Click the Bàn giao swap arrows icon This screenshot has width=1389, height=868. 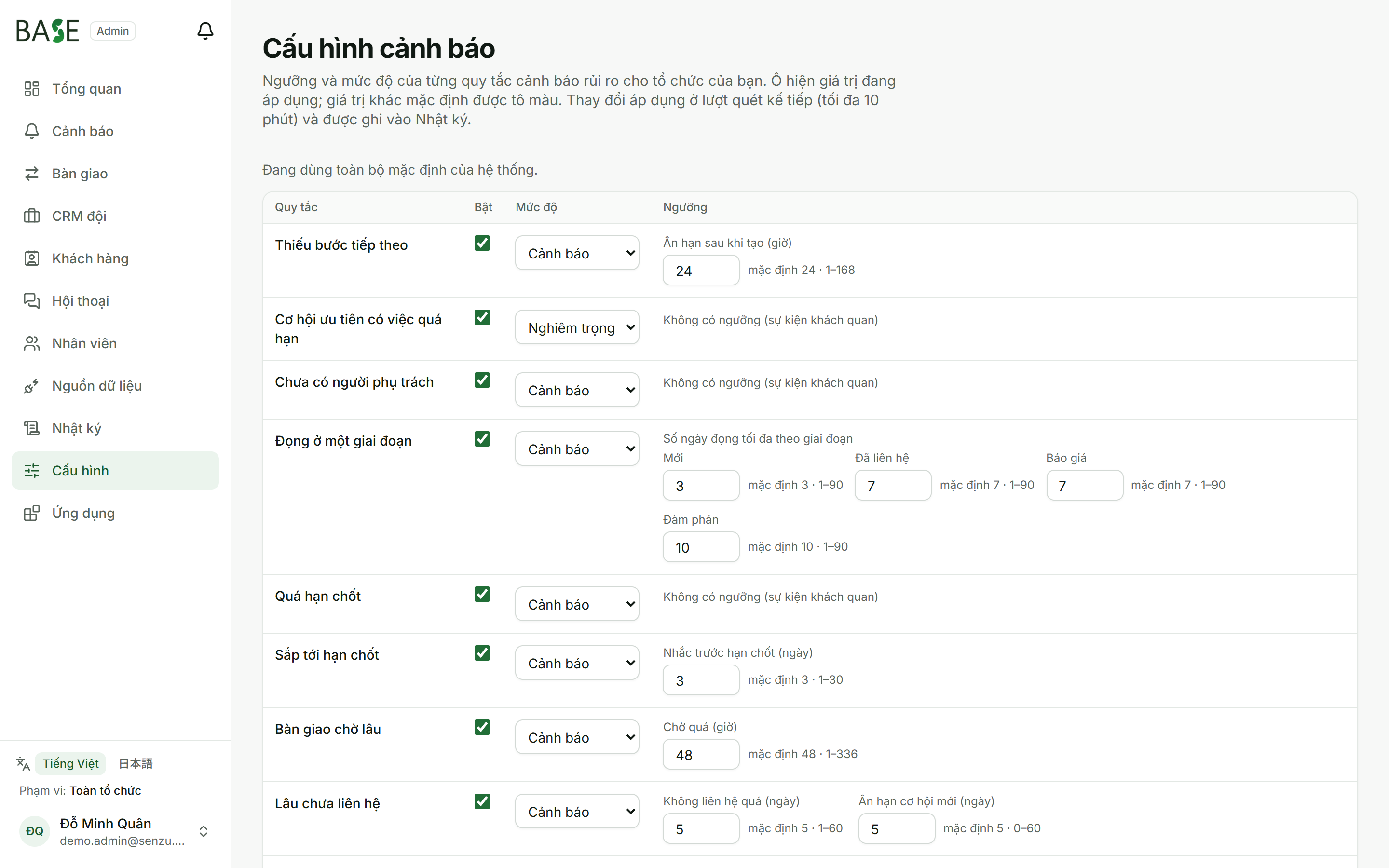click(x=31, y=174)
